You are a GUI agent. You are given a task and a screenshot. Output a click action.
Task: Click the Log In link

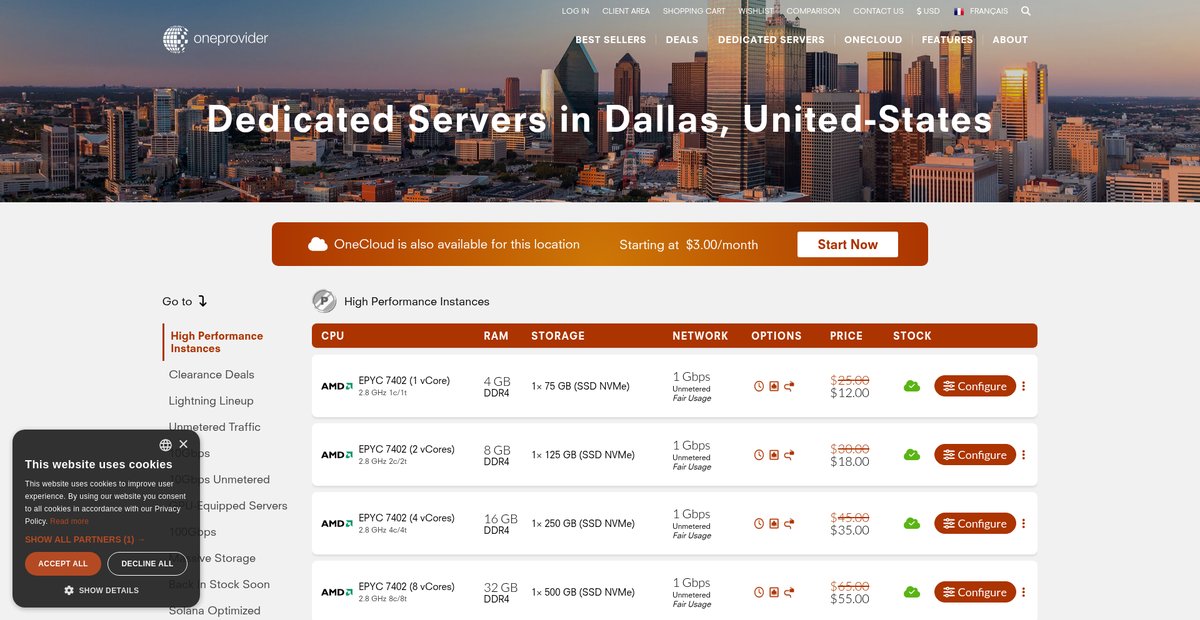575,11
